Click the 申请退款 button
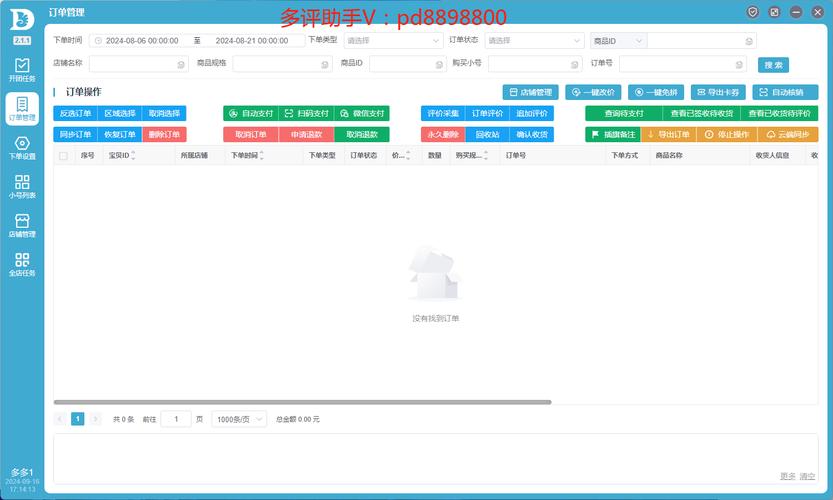This screenshot has width=833, height=500. tap(307, 134)
